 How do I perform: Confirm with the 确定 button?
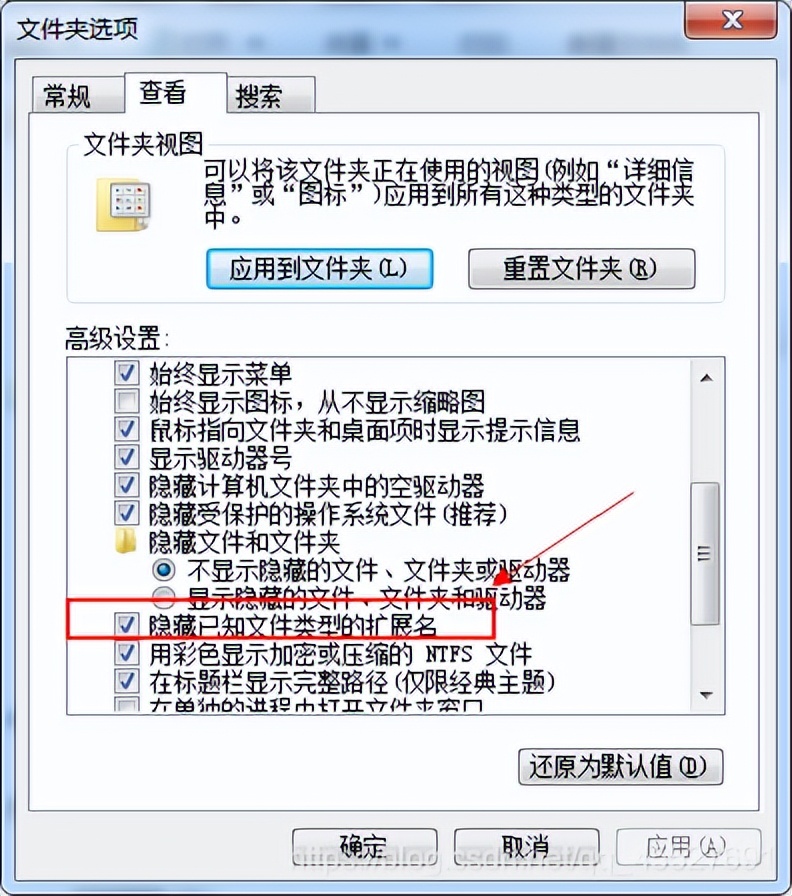[x=365, y=847]
